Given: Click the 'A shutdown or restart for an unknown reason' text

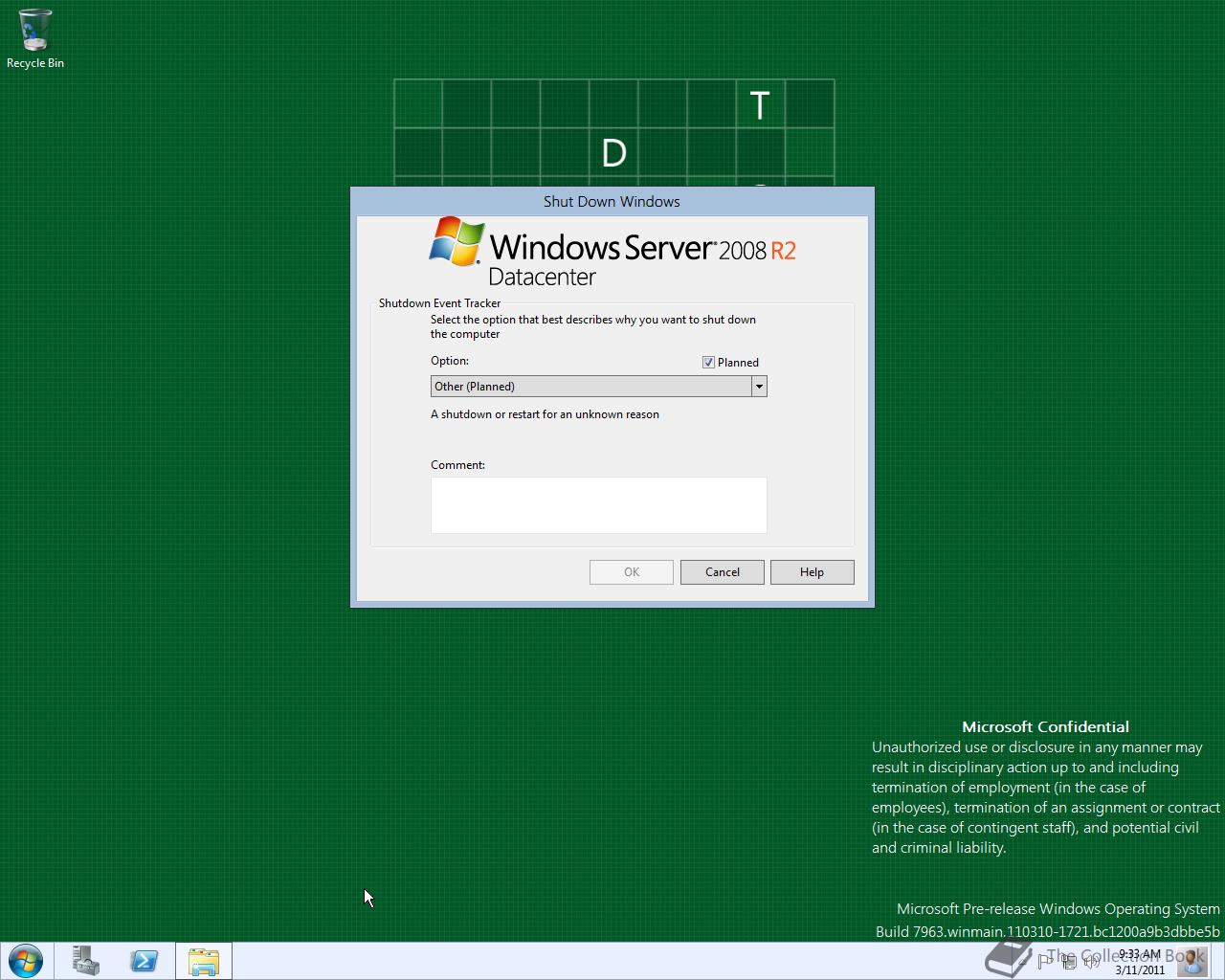Looking at the screenshot, I should (545, 414).
